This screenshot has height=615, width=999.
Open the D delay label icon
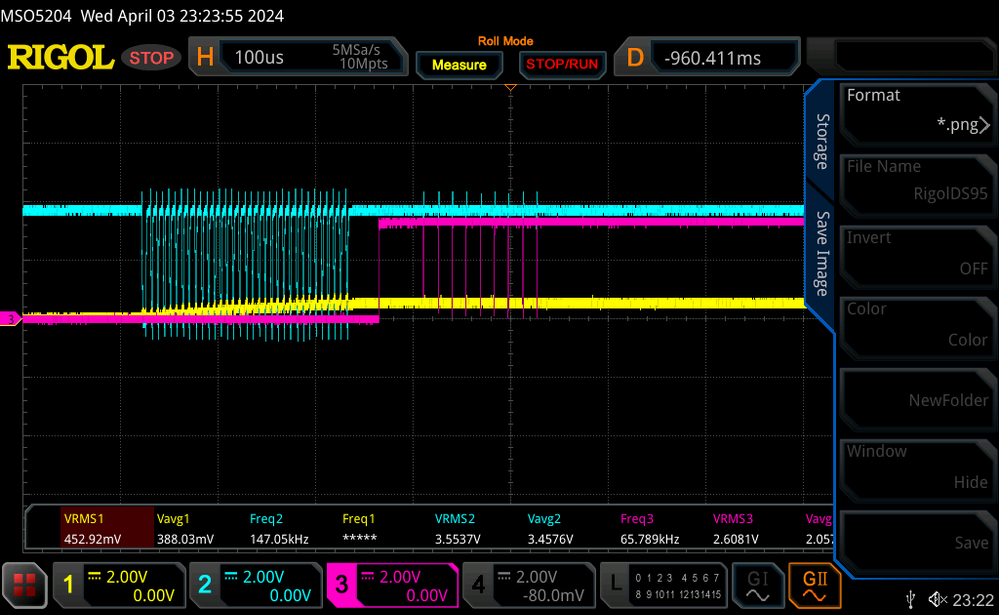pyautogui.click(x=635, y=58)
